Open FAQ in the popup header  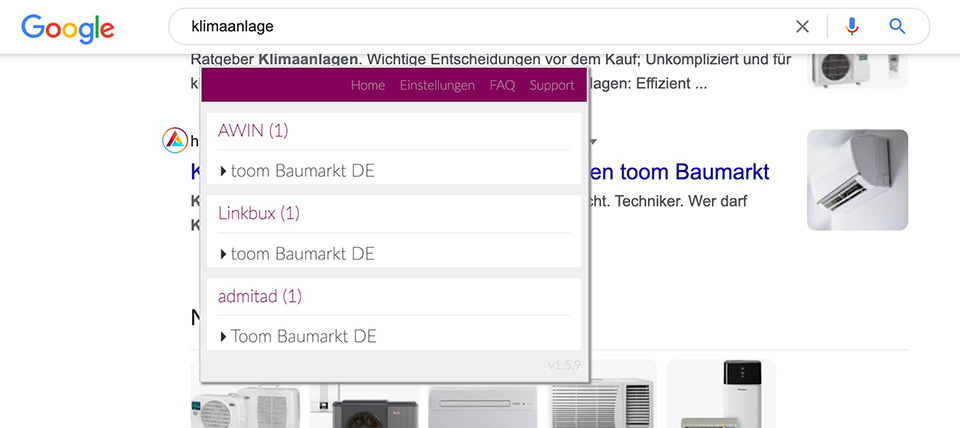pyautogui.click(x=502, y=86)
